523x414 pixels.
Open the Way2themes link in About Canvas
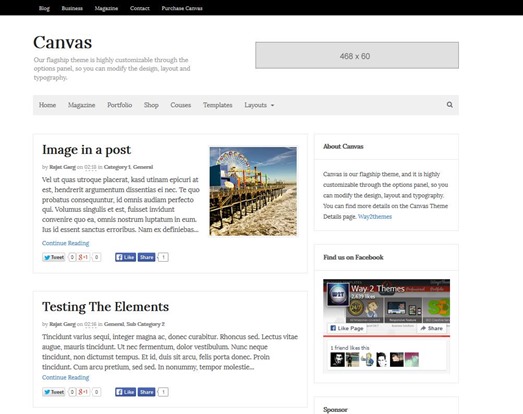[x=375, y=217]
